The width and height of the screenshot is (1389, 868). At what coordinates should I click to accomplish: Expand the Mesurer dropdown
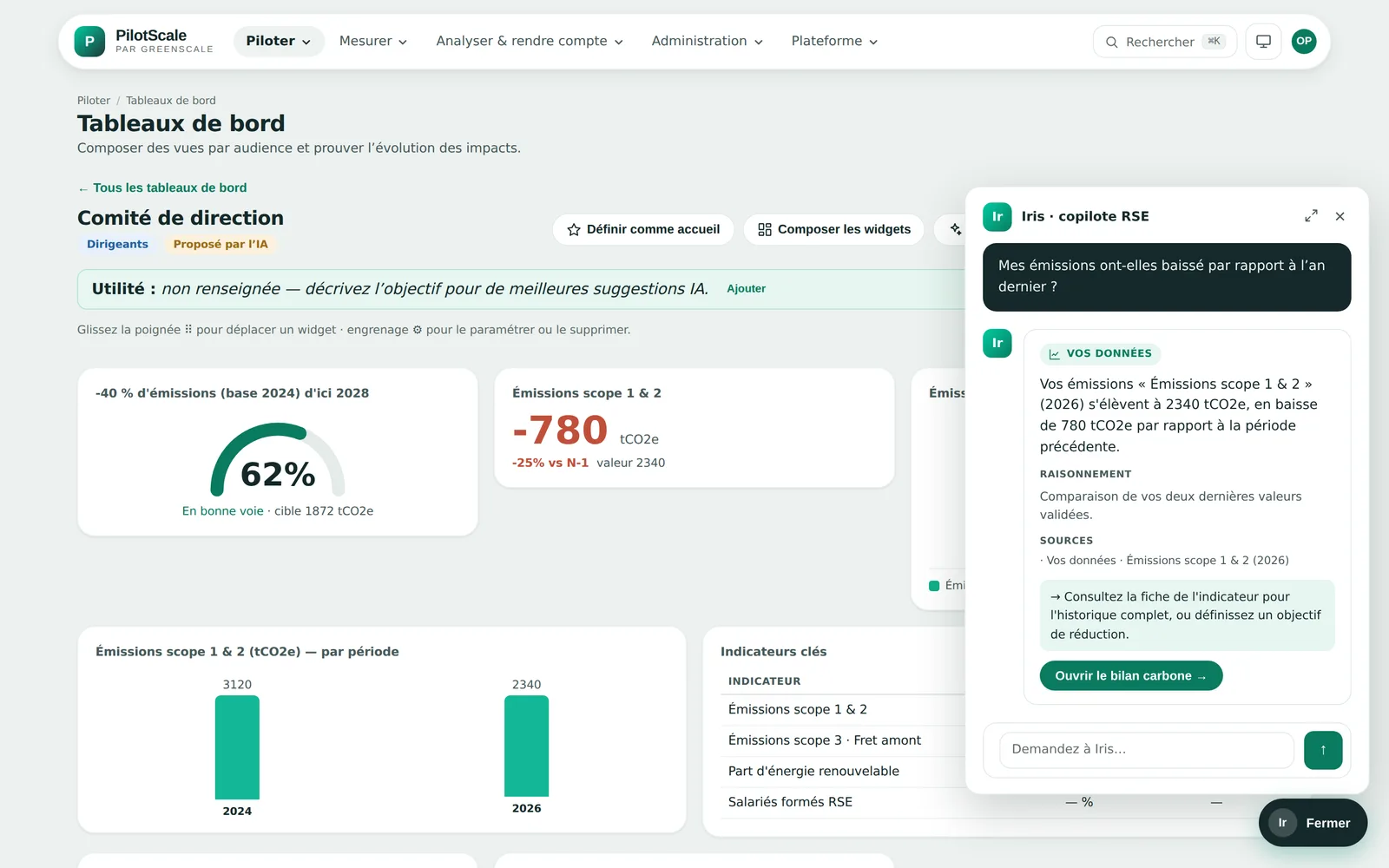click(x=373, y=41)
